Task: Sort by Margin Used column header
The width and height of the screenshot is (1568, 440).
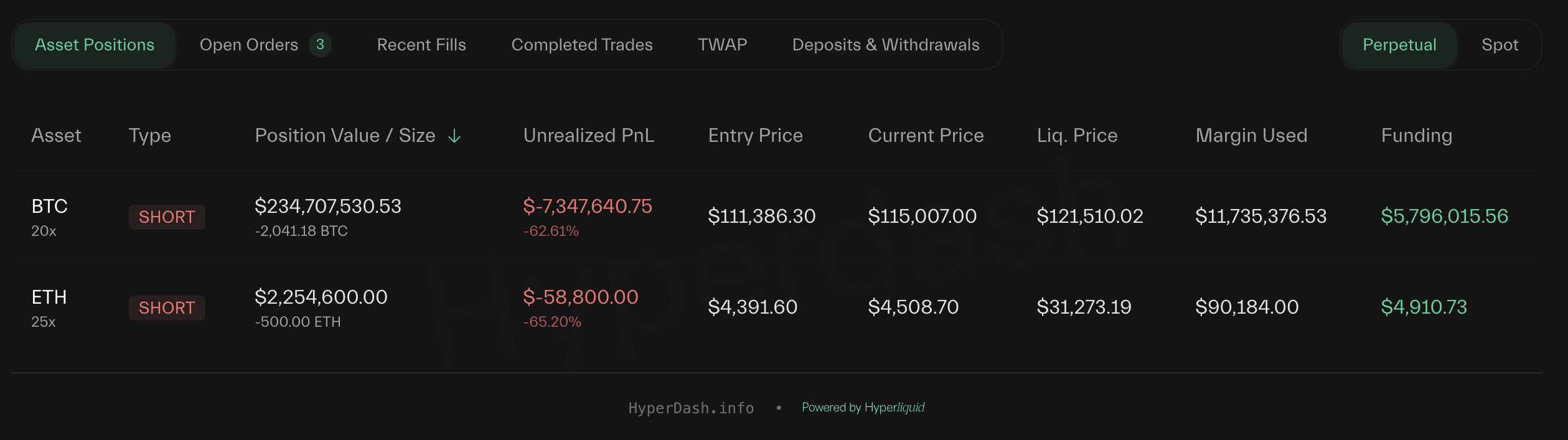Action: [1251, 136]
